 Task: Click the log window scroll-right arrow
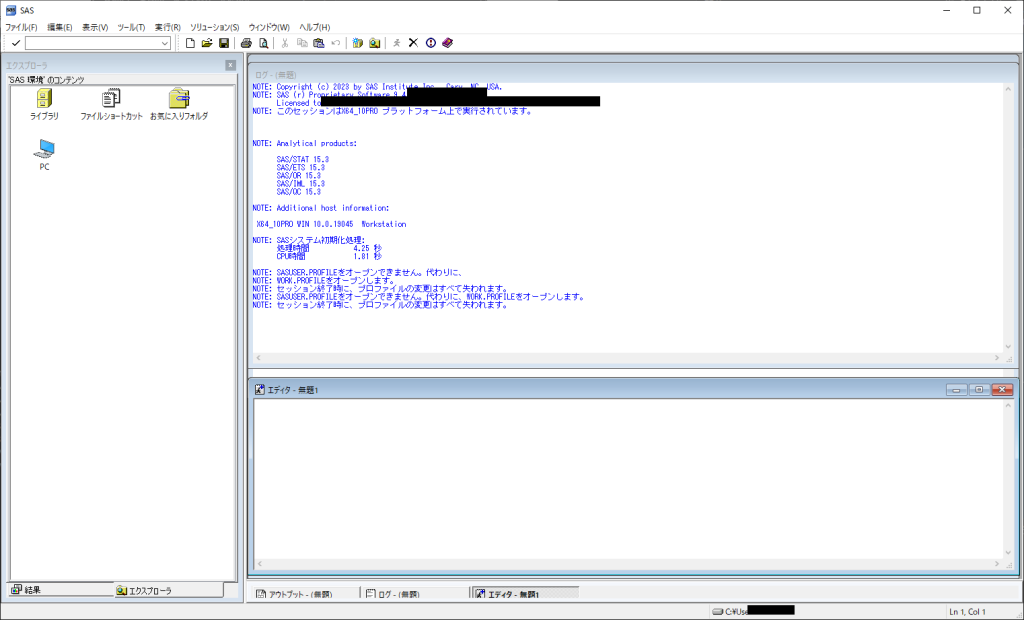click(997, 358)
